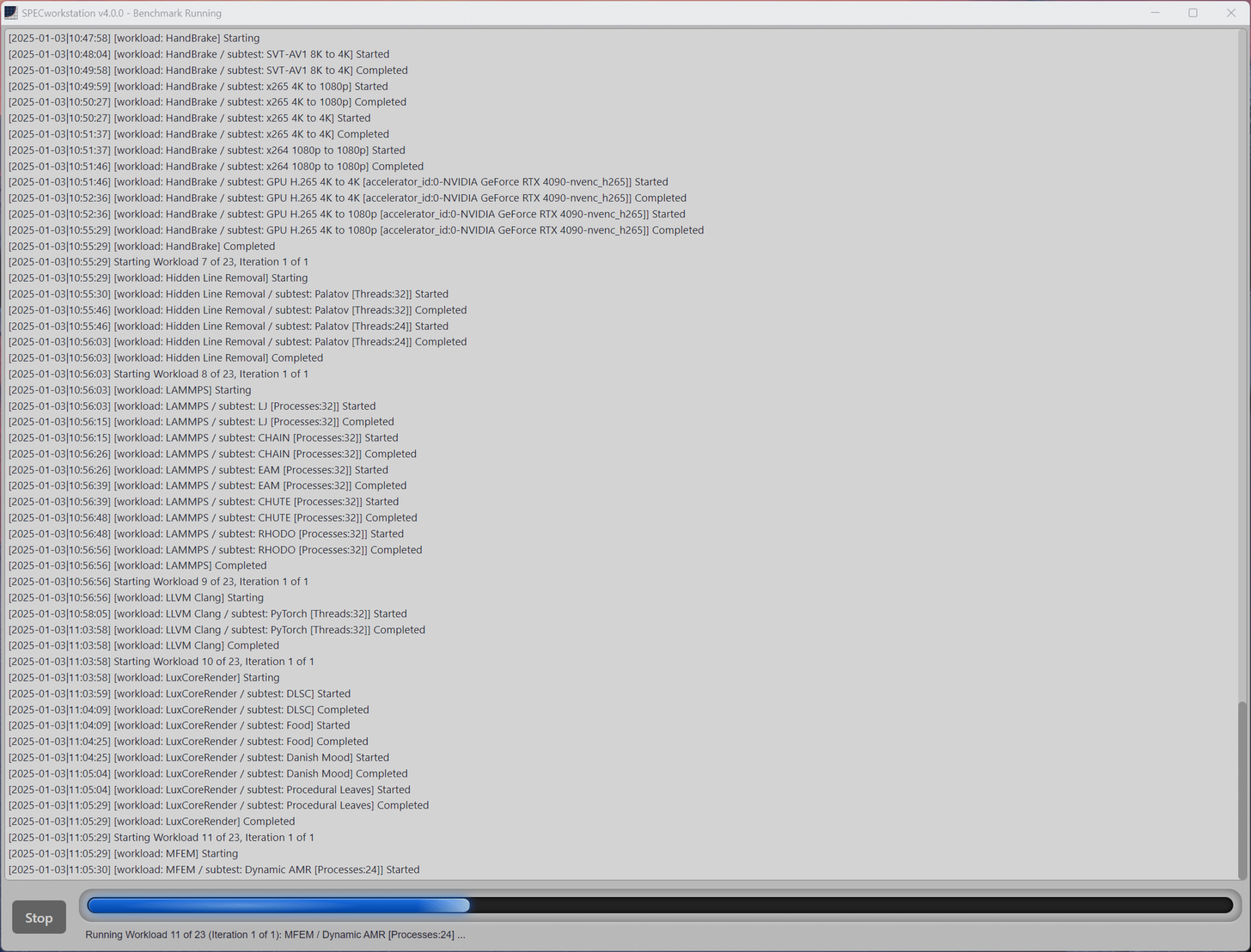This screenshot has width=1251, height=952.
Task: Select log line 'subtest: DLSC] Completed'
Action: pyautogui.click(x=189, y=710)
